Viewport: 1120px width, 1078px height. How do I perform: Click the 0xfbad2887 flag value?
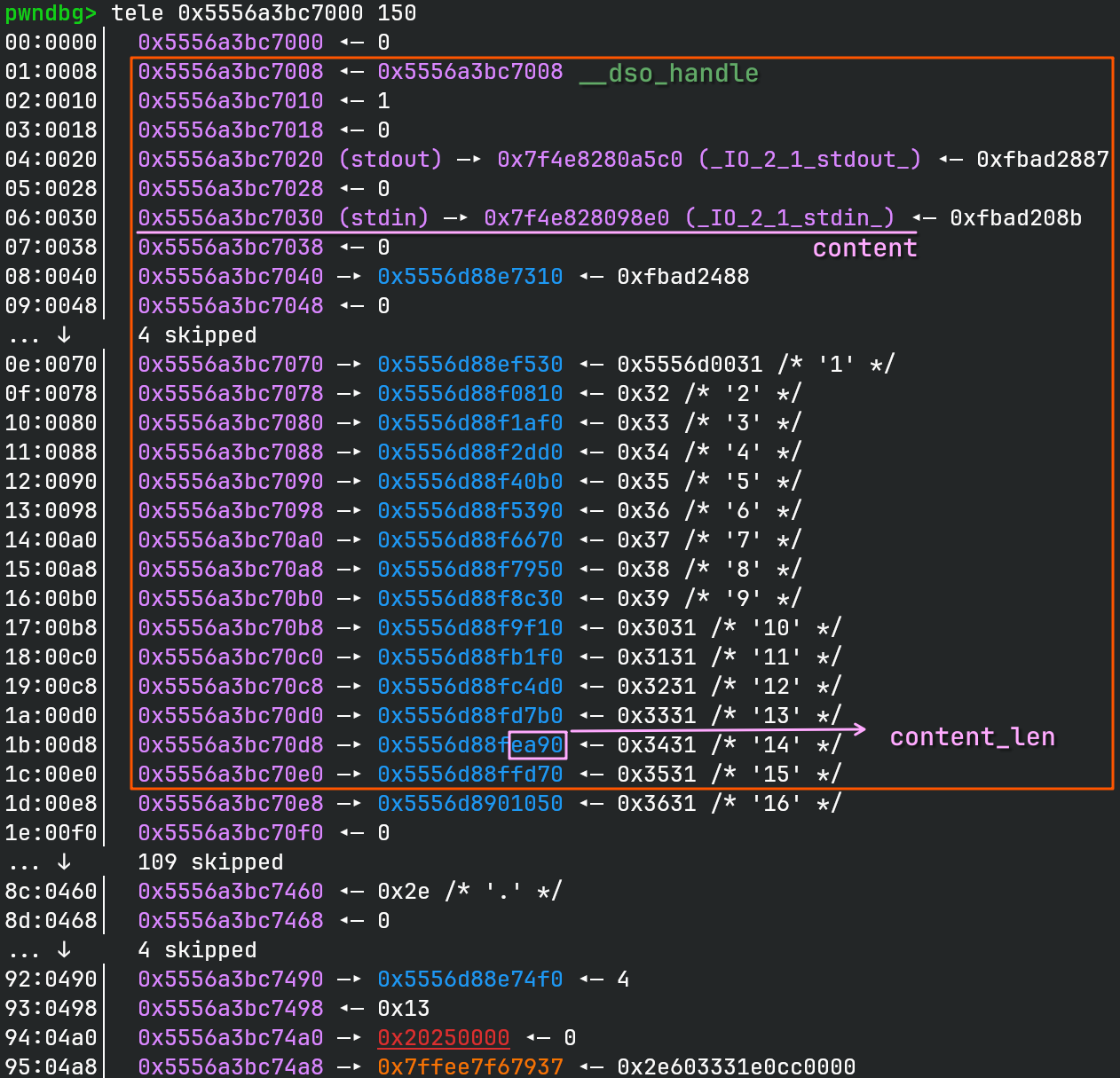point(1043,160)
